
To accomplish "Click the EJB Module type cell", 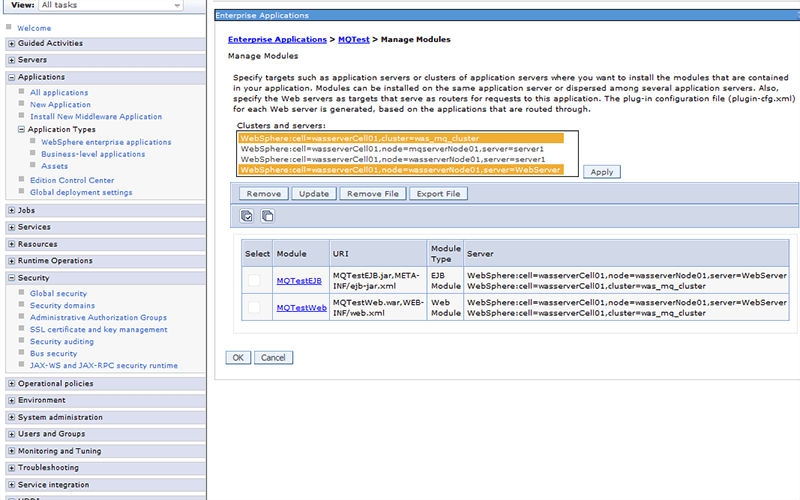I will coord(445,281).
